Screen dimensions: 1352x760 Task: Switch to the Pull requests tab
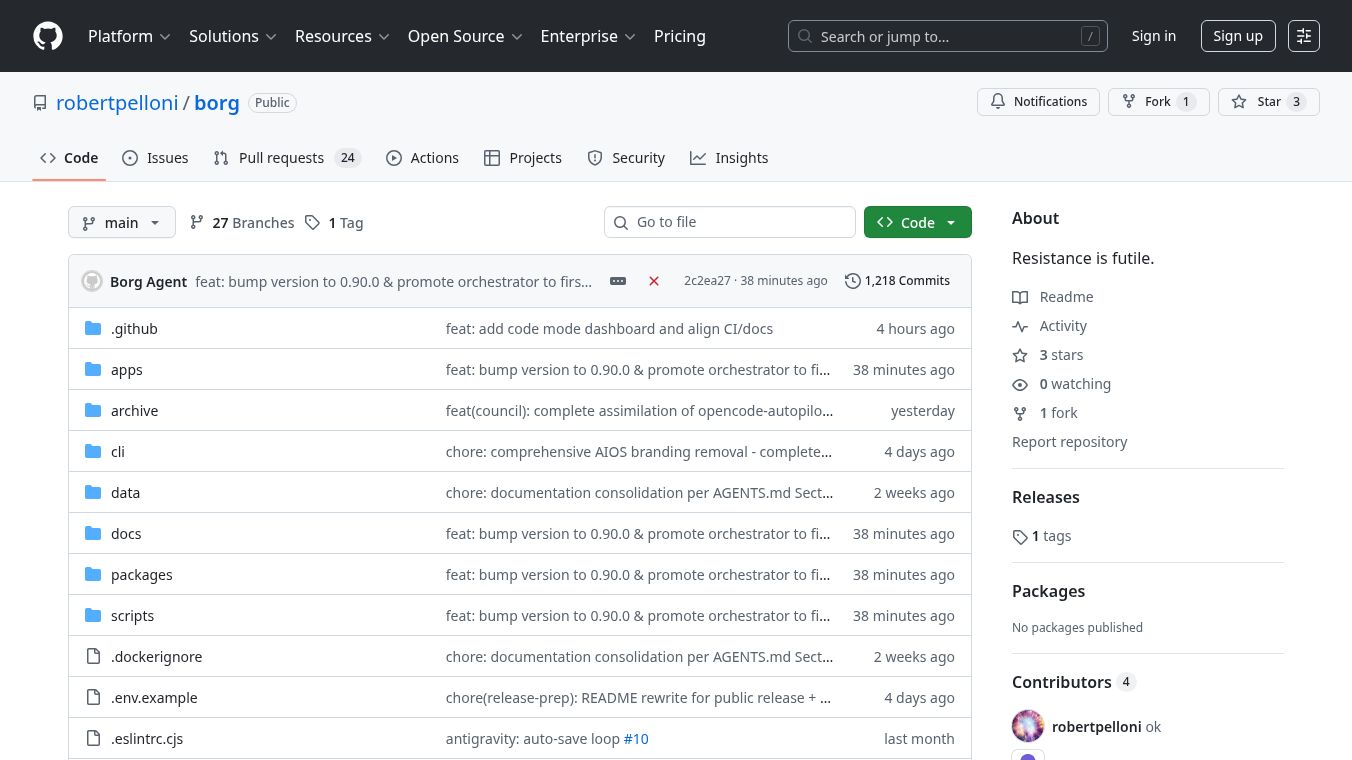[x=281, y=158]
